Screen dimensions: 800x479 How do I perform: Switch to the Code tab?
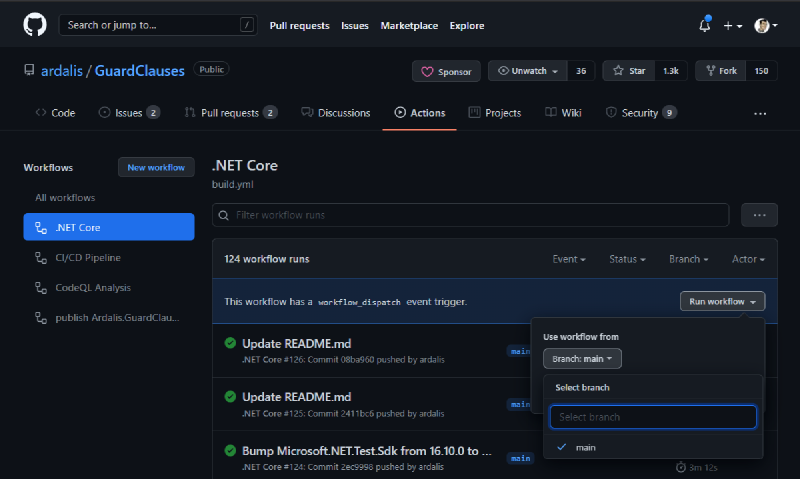coord(55,113)
